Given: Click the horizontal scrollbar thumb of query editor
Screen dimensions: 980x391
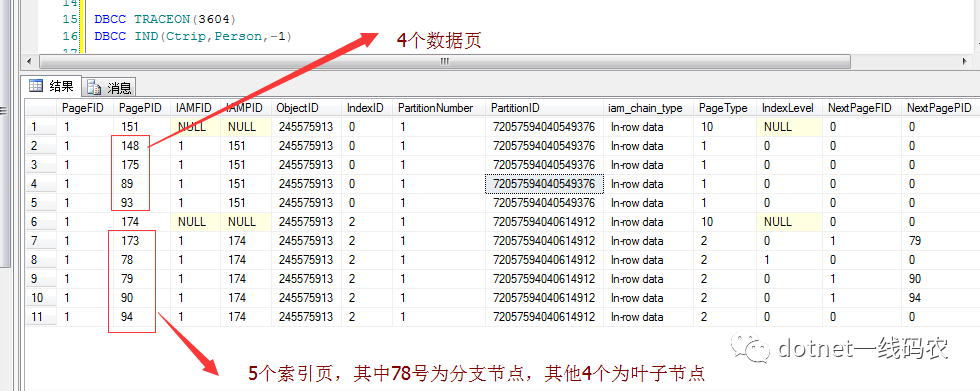Looking at the screenshot, I should point(444,61).
